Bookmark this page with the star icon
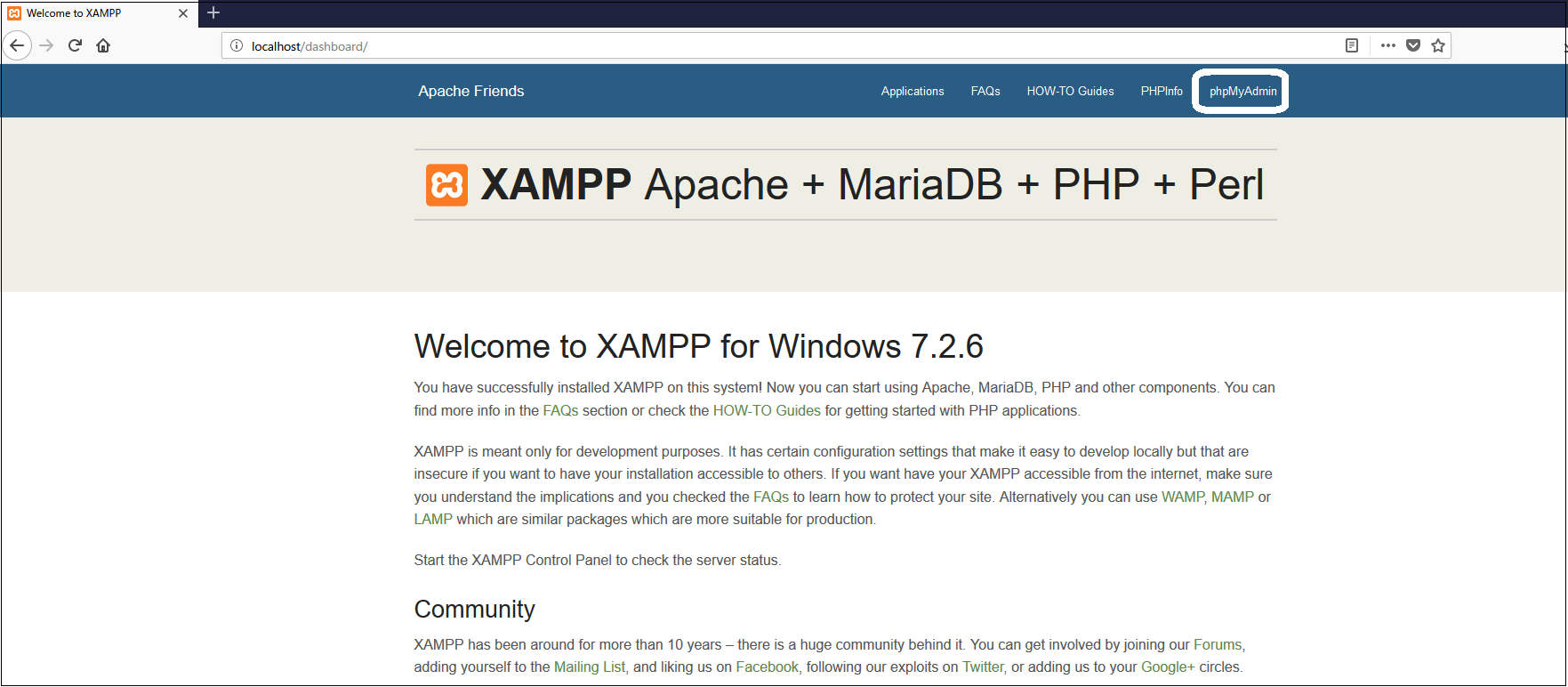This screenshot has width=1568, height=687. click(1438, 45)
